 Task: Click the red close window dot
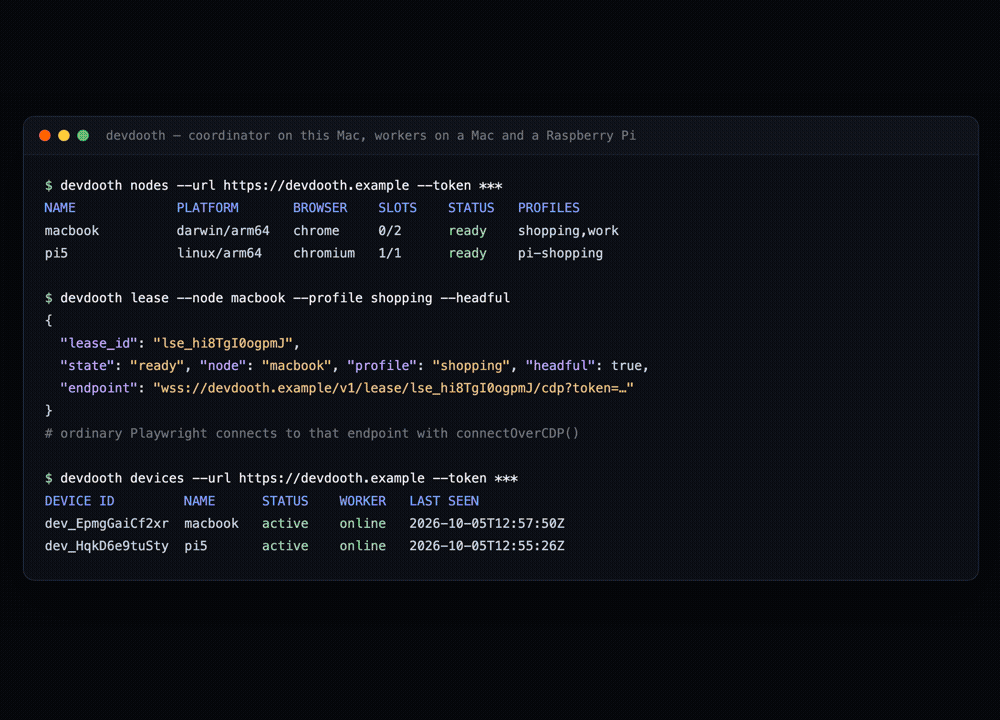[x=45, y=135]
